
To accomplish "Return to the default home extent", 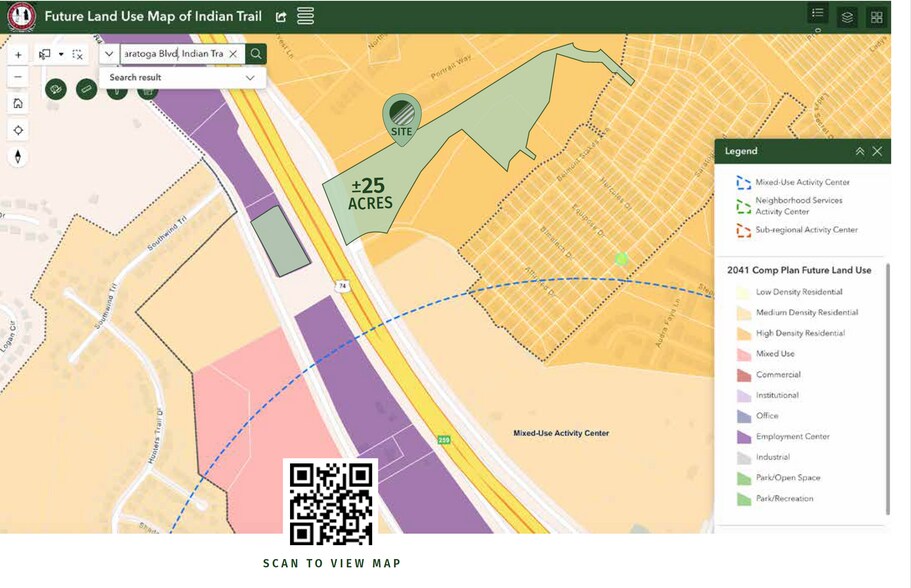I will [x=18, y=103].
